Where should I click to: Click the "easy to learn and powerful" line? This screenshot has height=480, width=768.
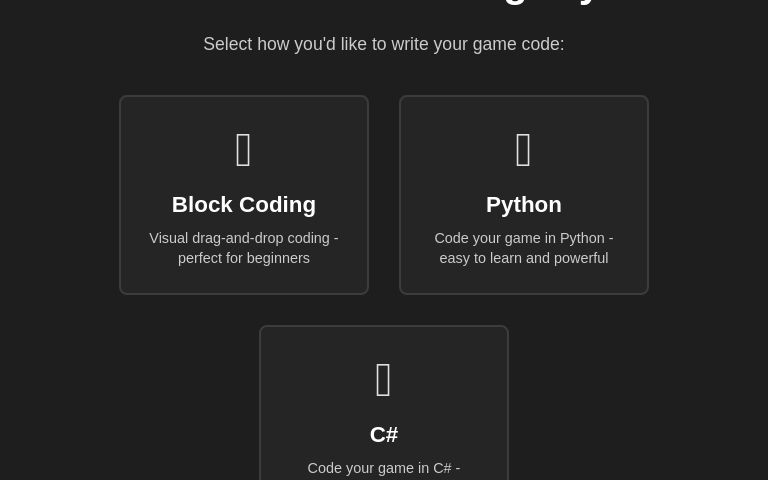pos(523,258)
